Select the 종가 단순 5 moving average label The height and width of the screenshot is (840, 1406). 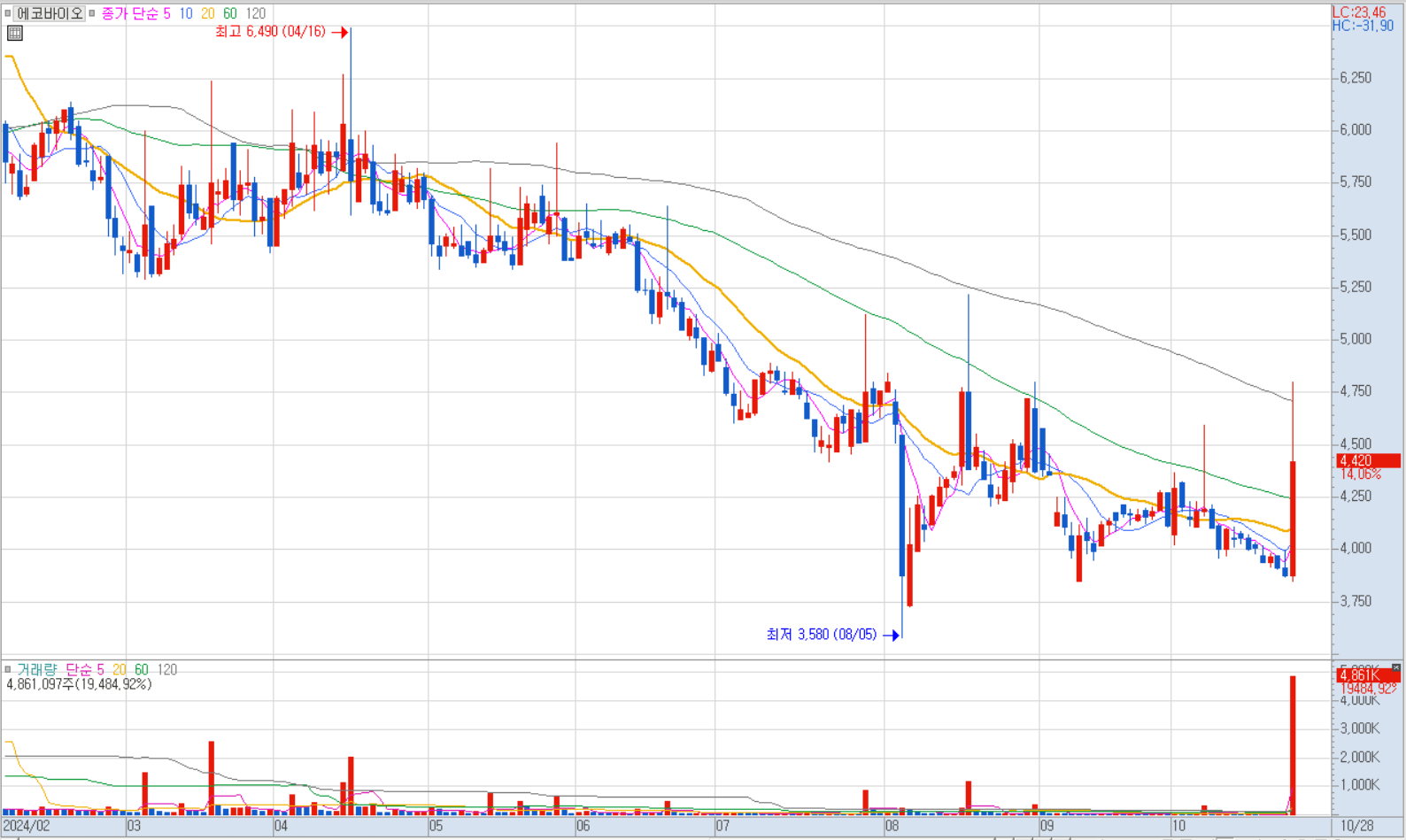(136, 13)
